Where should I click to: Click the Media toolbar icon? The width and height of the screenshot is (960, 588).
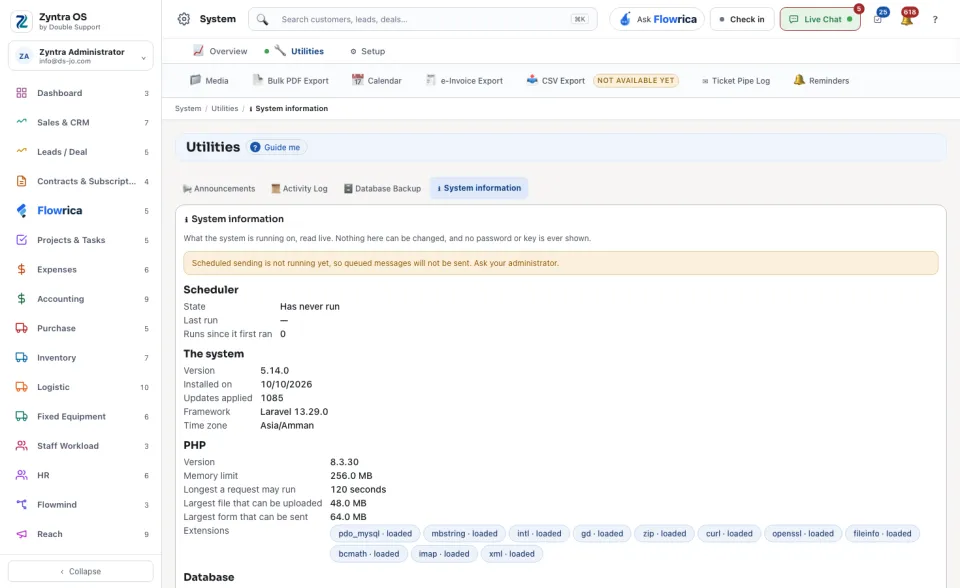[x=195, y=80]
